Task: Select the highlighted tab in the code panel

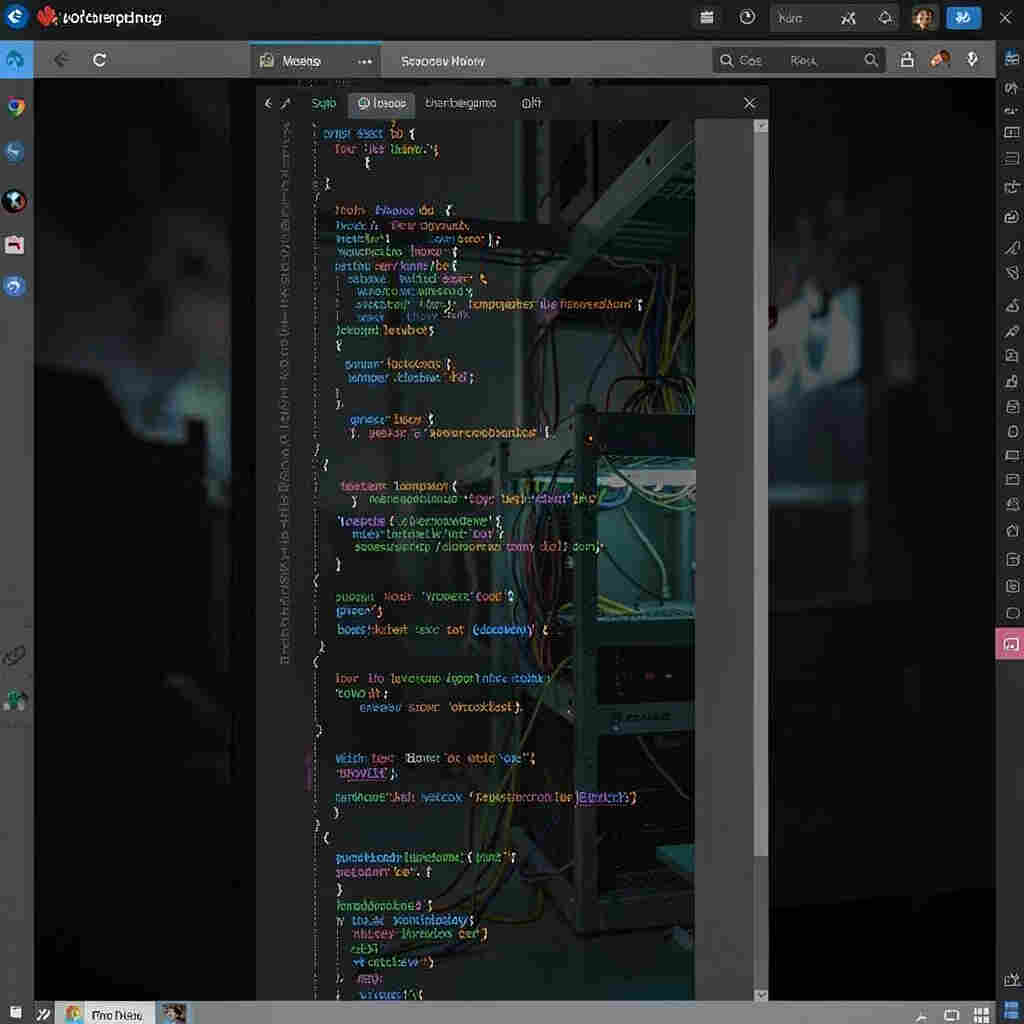Action: pos(381,104)
